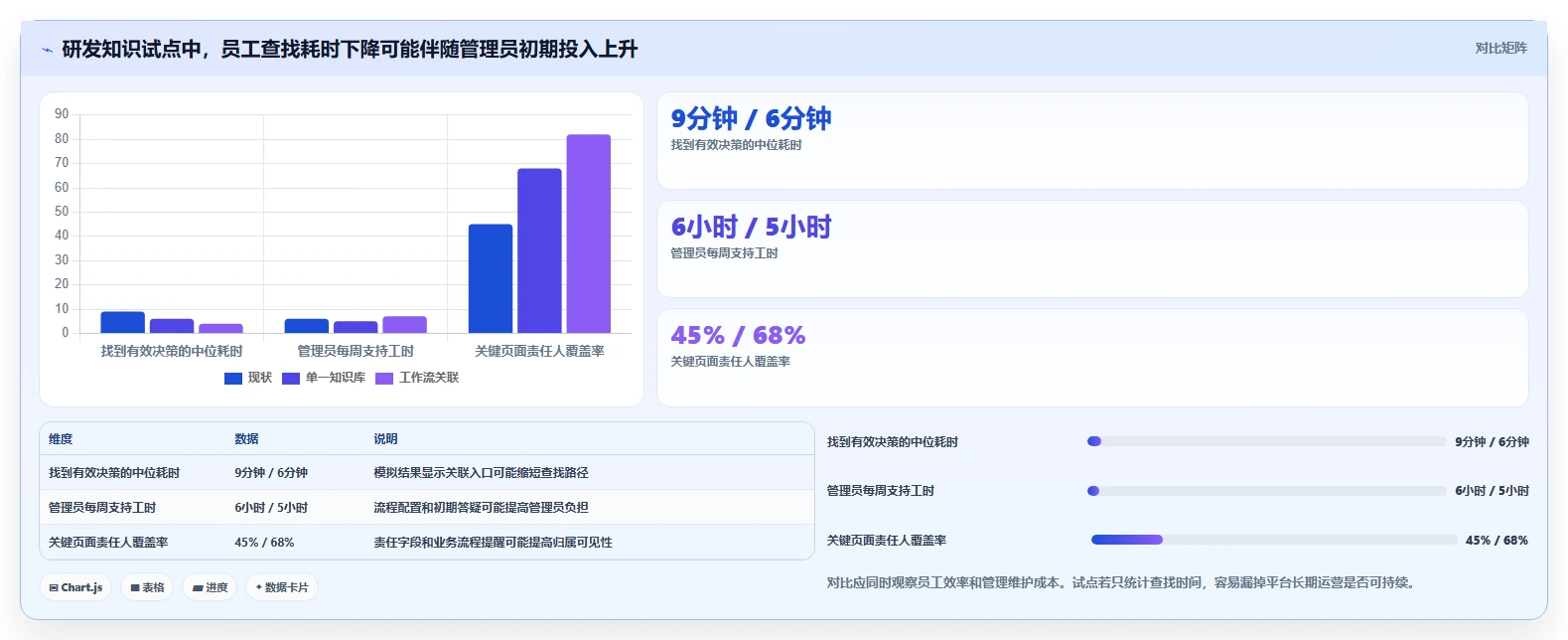1568x640 pixels.
Task: Click the Chart.js tag chip
Action: click(x=75, y=587)
